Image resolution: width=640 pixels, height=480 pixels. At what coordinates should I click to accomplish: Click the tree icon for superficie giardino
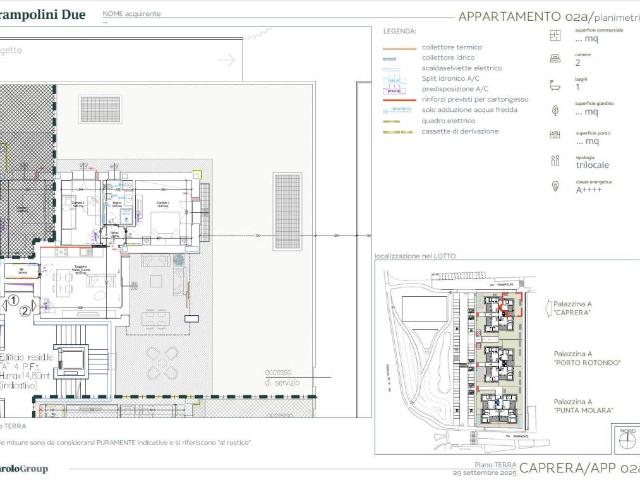[555, 110]
